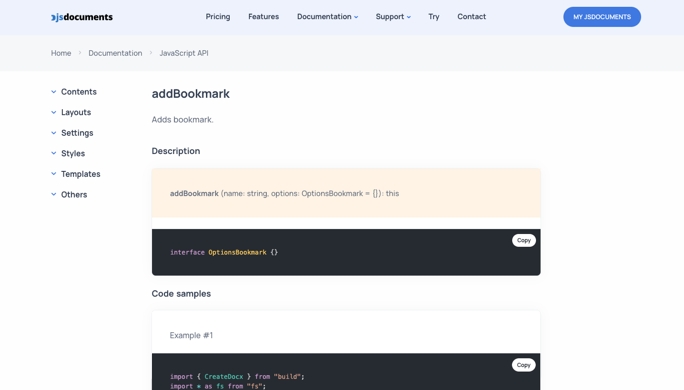The width and height of the screenshot is (684, 390).
Task: Click the addBookmark method signature text
Action: tap(284, 193)
